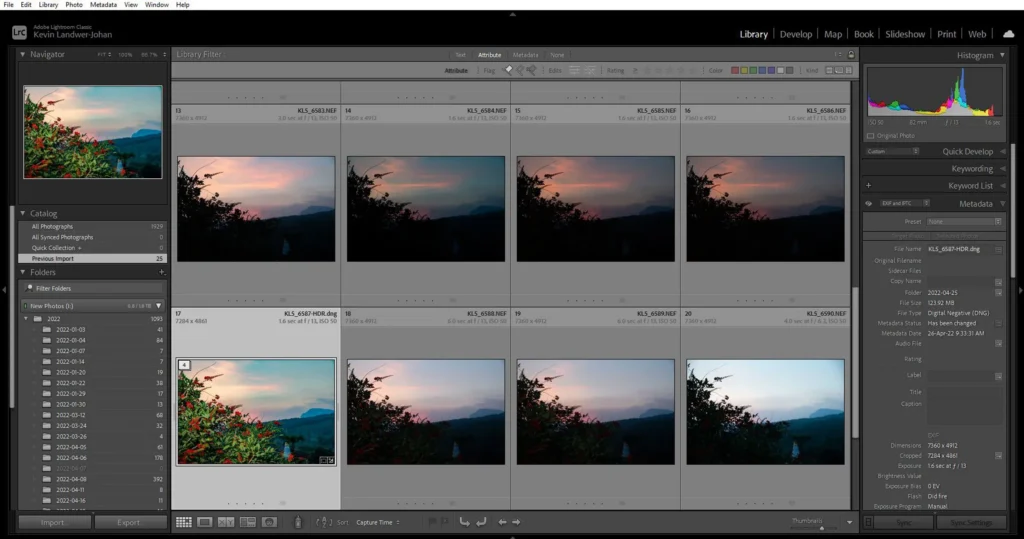Rotate photo counter-clockwise in toolbar
The image size is (1024, 539).
coord(464,522)
